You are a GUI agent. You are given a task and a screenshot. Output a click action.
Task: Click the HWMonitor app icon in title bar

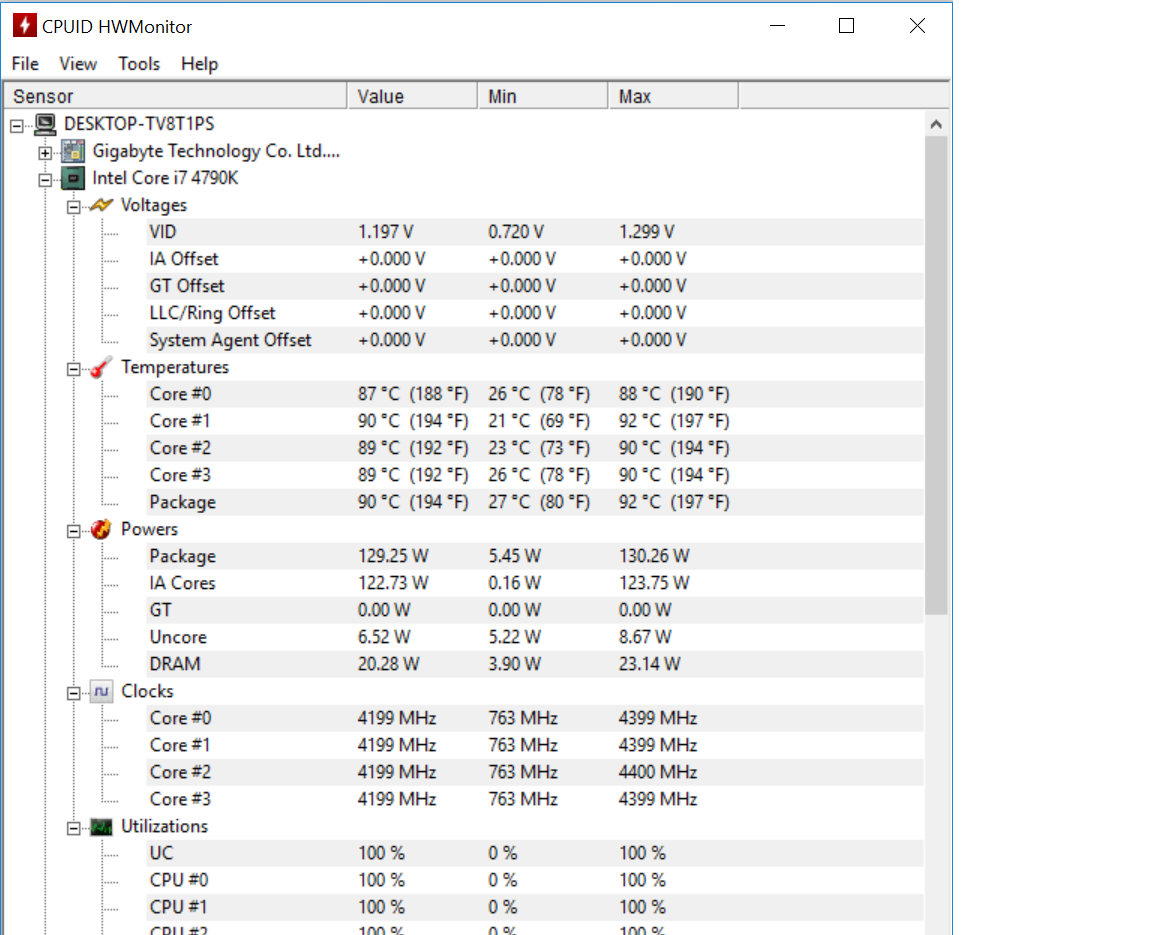(x=24, y=26)
